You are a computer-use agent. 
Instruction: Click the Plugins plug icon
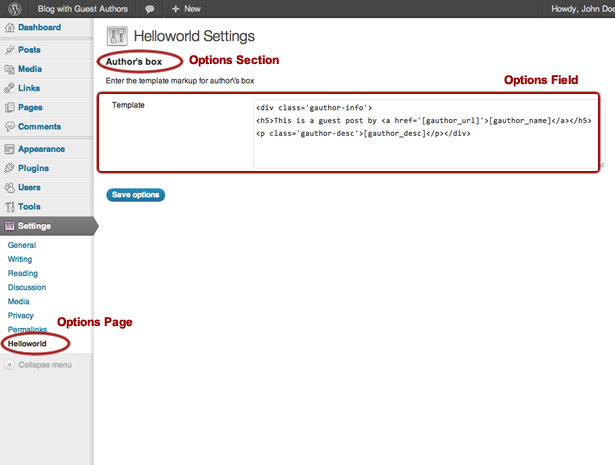9,168
